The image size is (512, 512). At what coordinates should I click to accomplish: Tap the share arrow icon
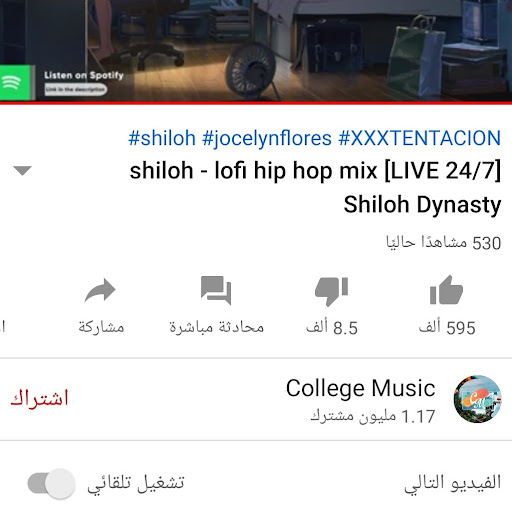coord(100,290)
